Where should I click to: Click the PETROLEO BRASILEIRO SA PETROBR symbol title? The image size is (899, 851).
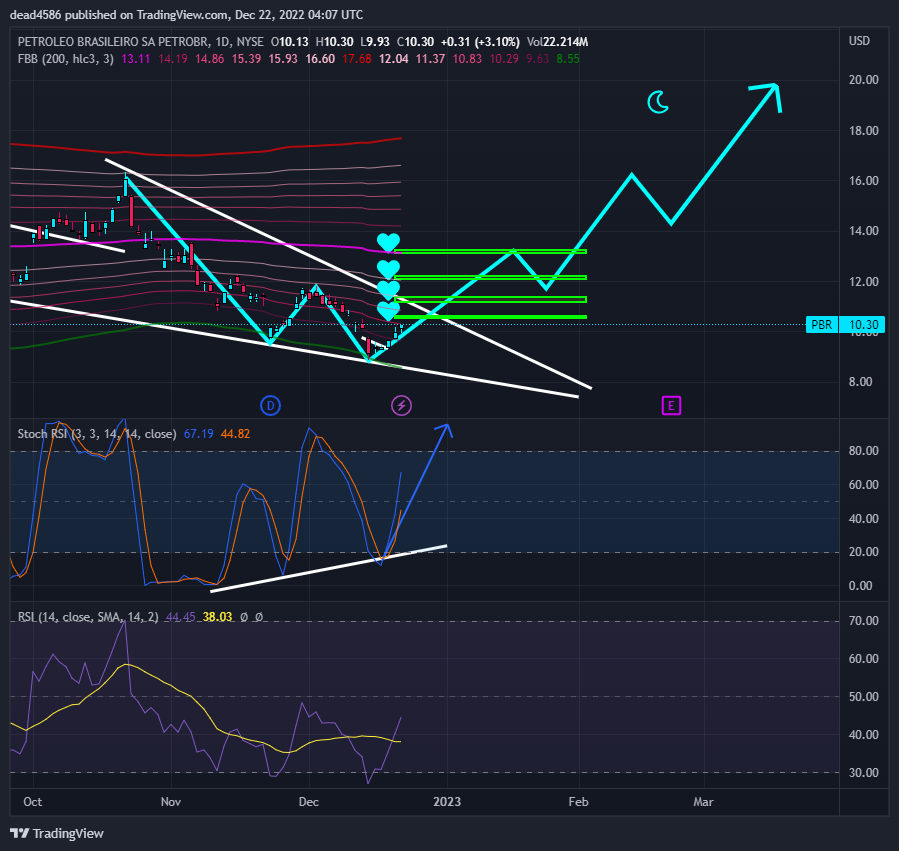click(114, 42)
